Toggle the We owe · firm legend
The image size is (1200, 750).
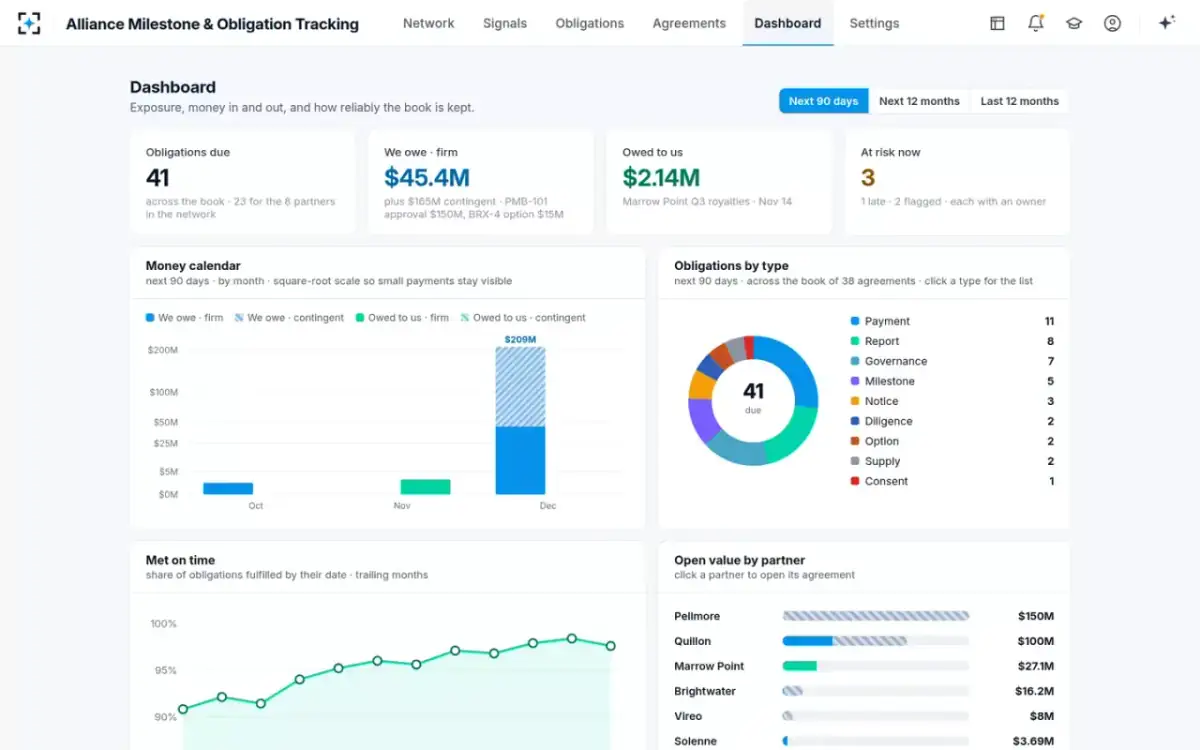pos(185,318)
